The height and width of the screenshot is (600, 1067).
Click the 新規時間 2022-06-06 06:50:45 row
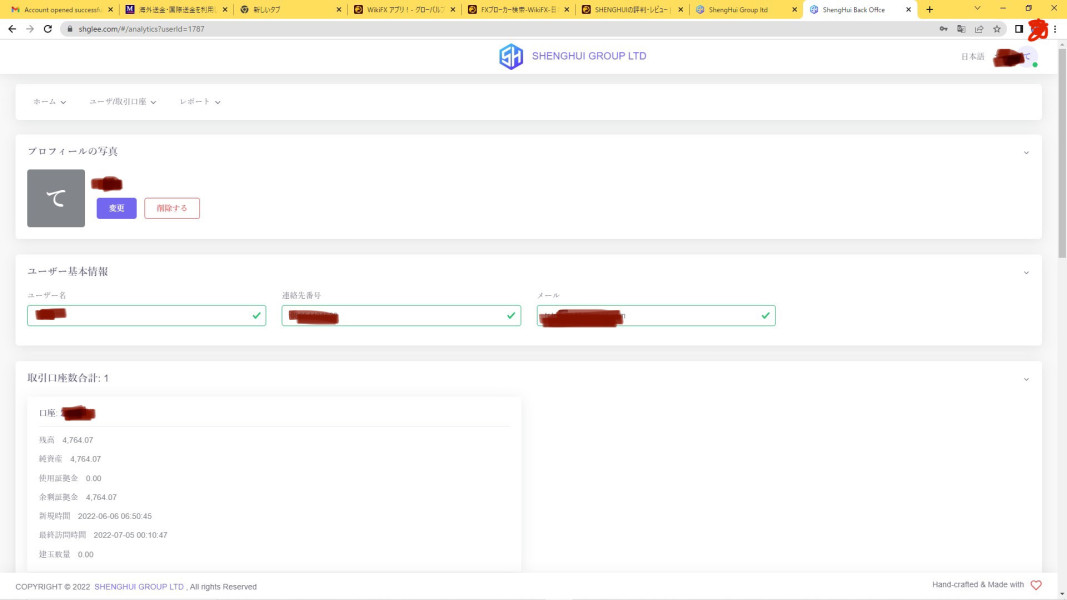pyautogui.click(x=95, y=517)
